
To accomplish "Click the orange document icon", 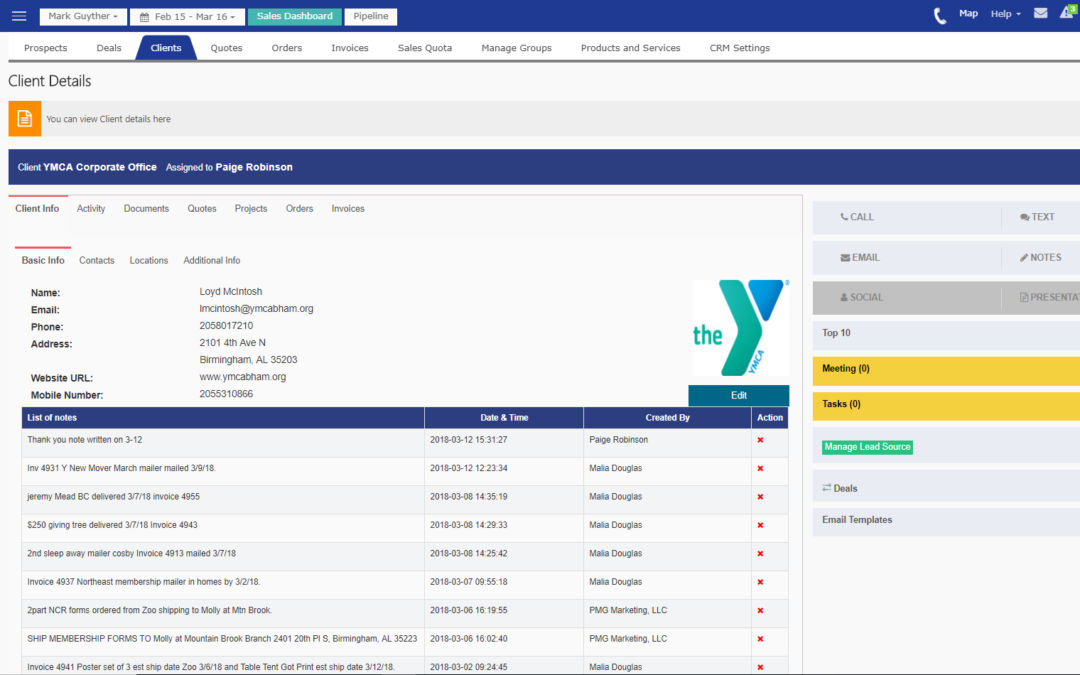I will pos(25,119).
